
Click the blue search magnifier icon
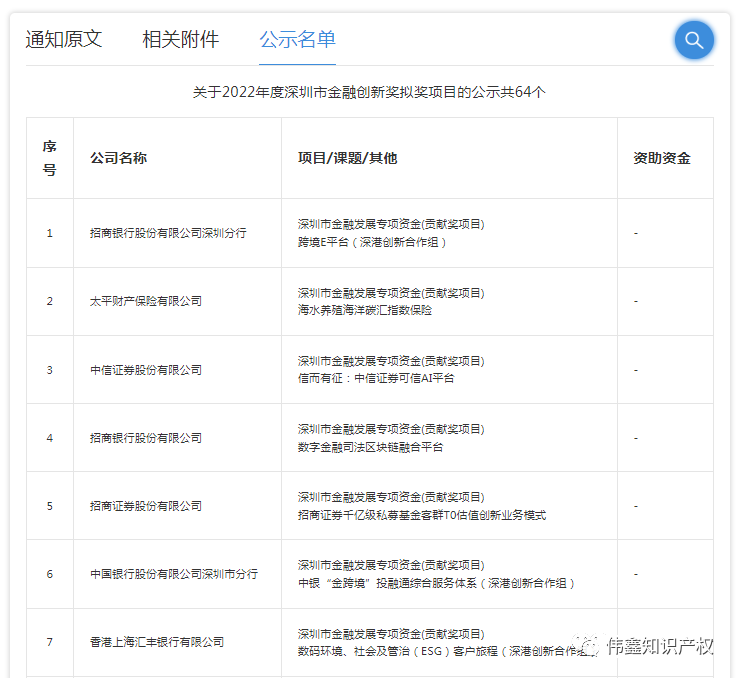pos(694,40)
